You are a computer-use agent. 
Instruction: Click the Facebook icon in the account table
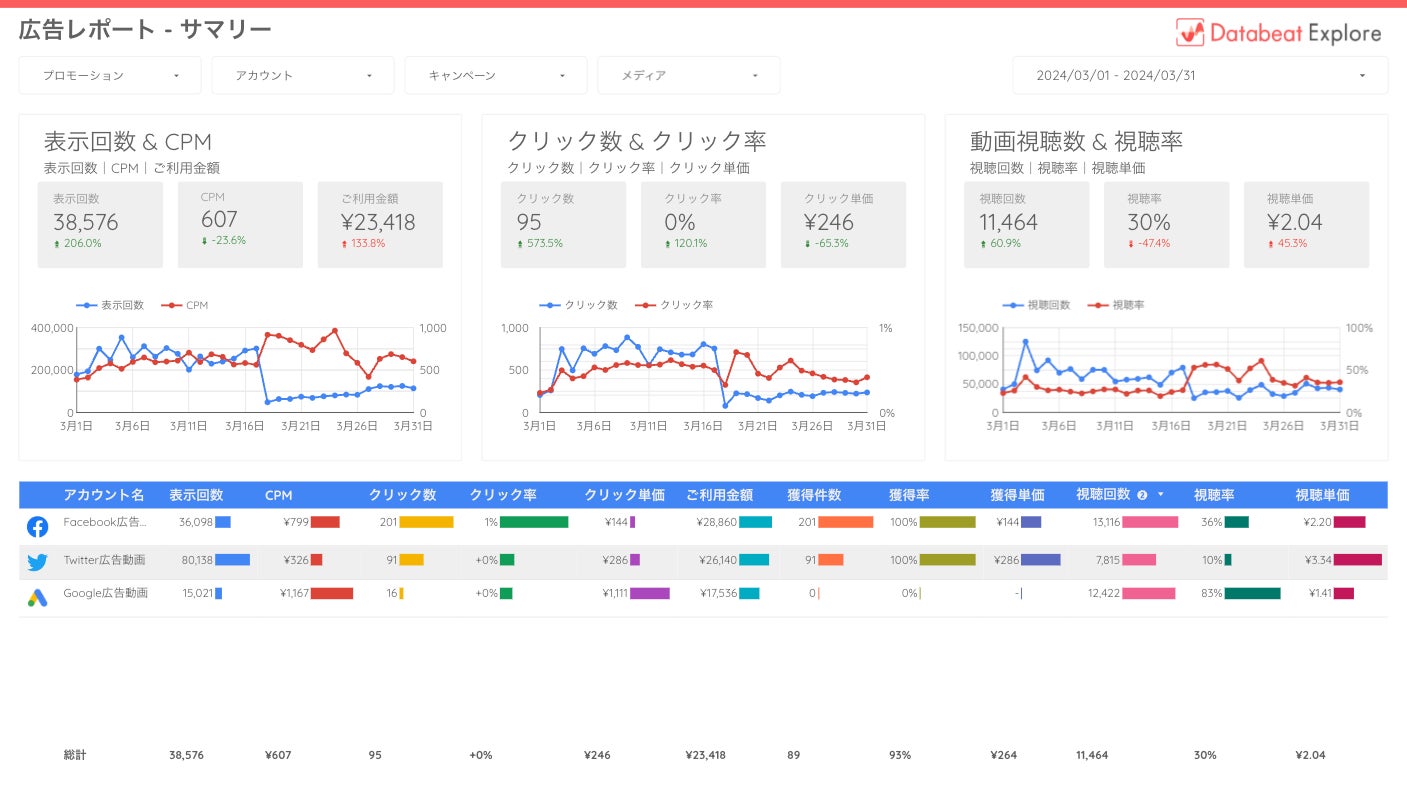[37, 526]
